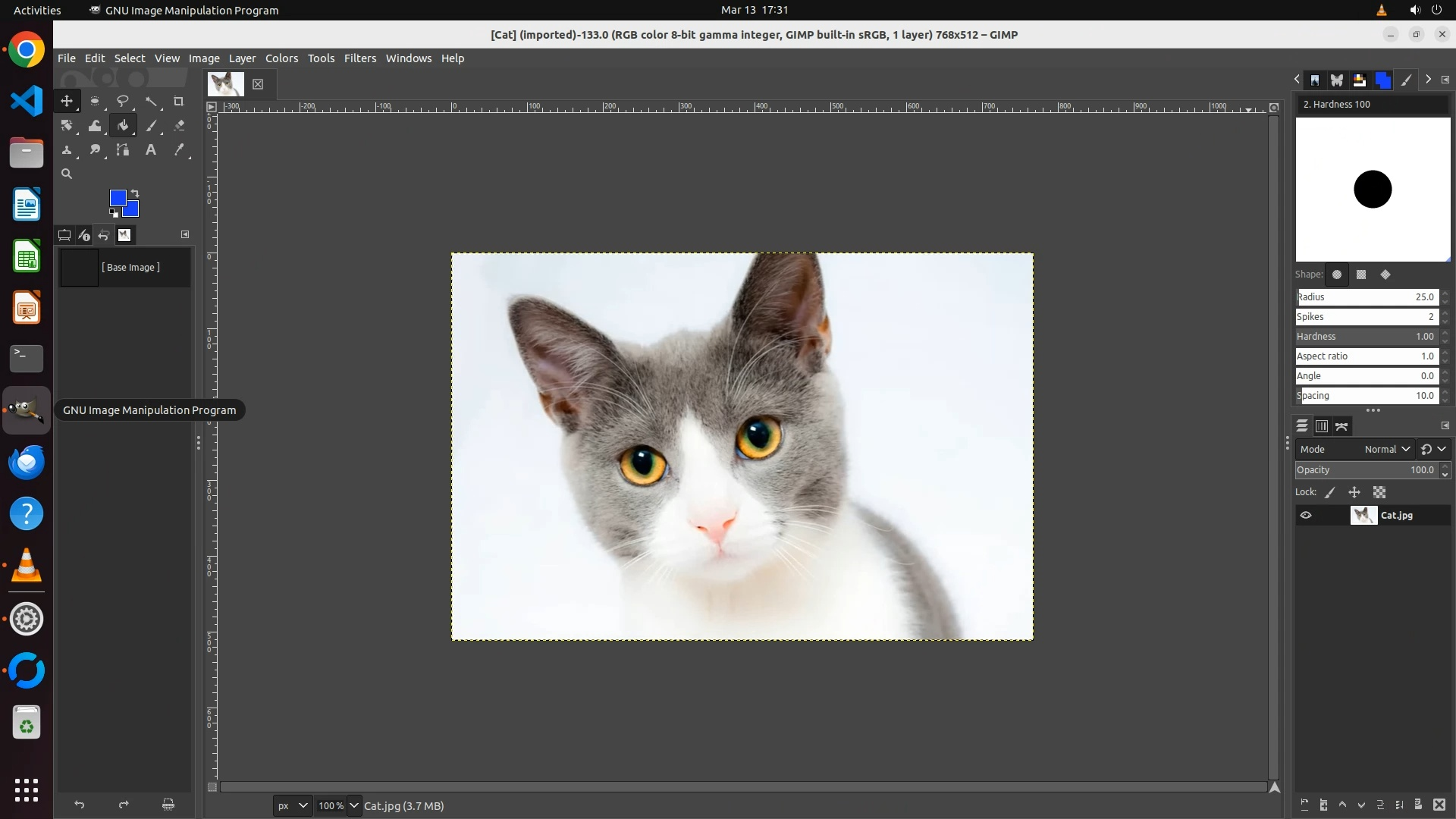Select the Color Picker eyedropper tool
The height and width of the screenshot is (819, 1456).
tap(179, 150)
